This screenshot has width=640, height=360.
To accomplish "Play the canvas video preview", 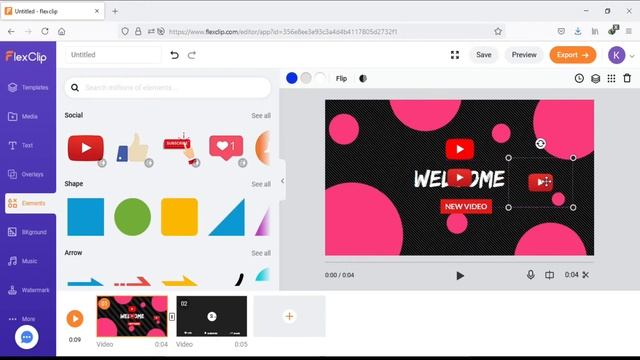I will (460, 276).
